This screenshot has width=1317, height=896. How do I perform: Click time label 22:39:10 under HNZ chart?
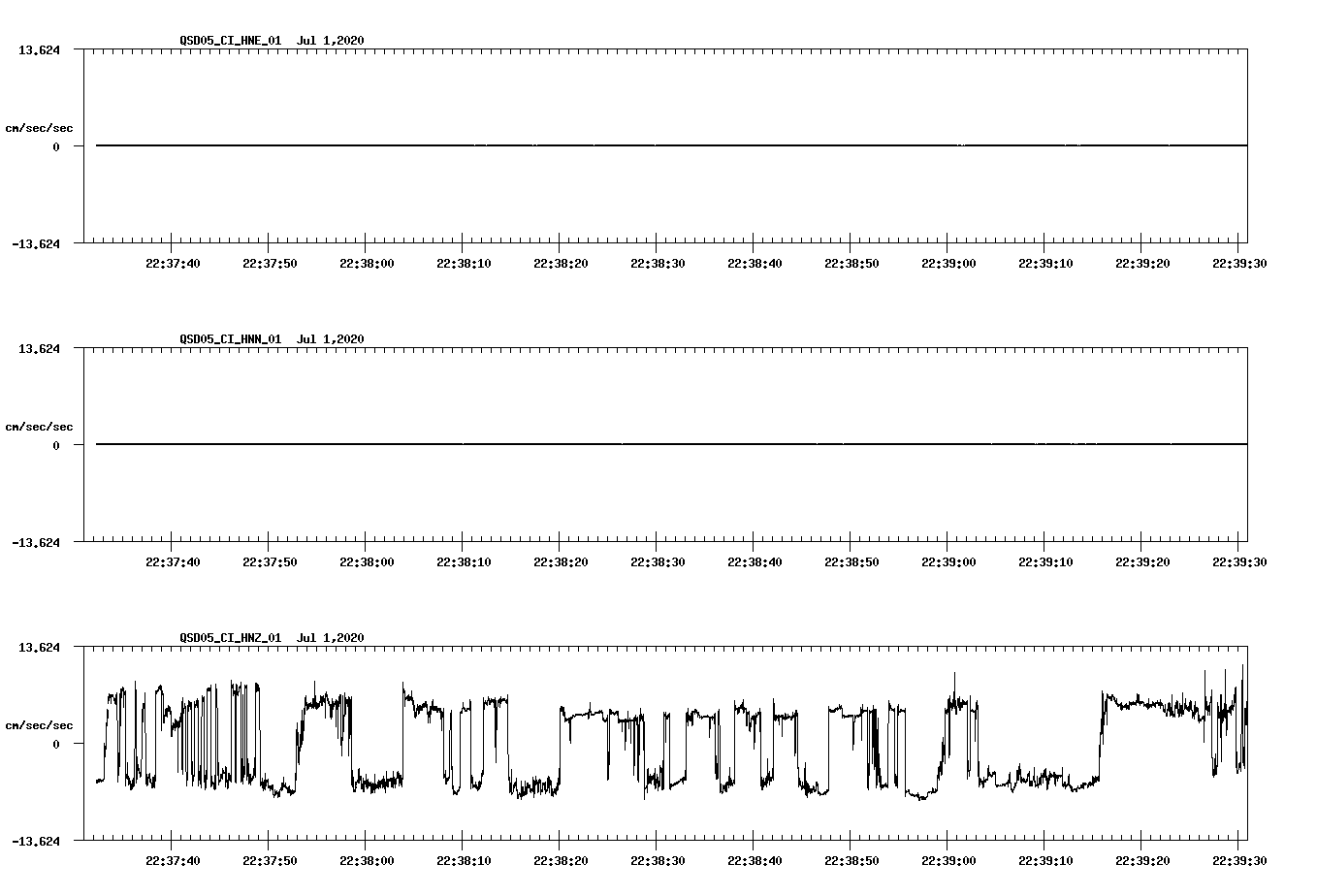[1045, 860]
